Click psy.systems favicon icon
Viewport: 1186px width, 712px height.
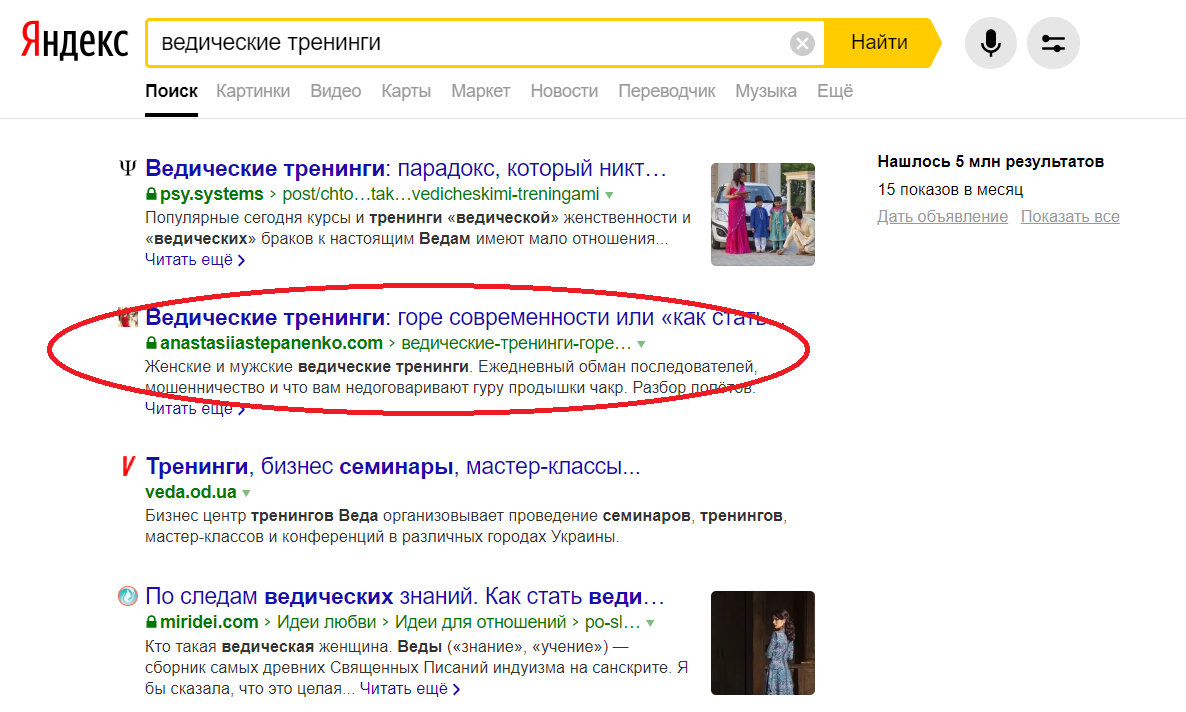pyautogui.click(x=127, y=168)
